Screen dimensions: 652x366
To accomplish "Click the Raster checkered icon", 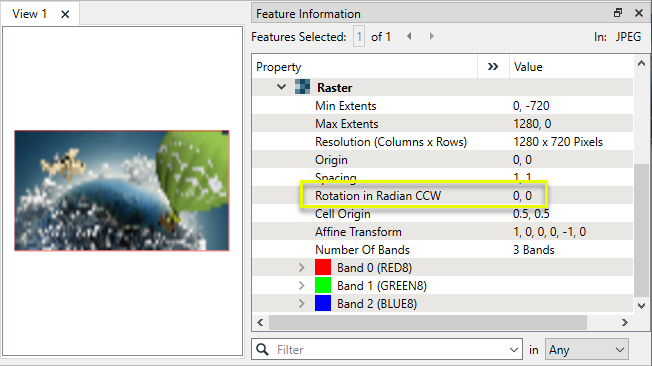I will [302, 87].
